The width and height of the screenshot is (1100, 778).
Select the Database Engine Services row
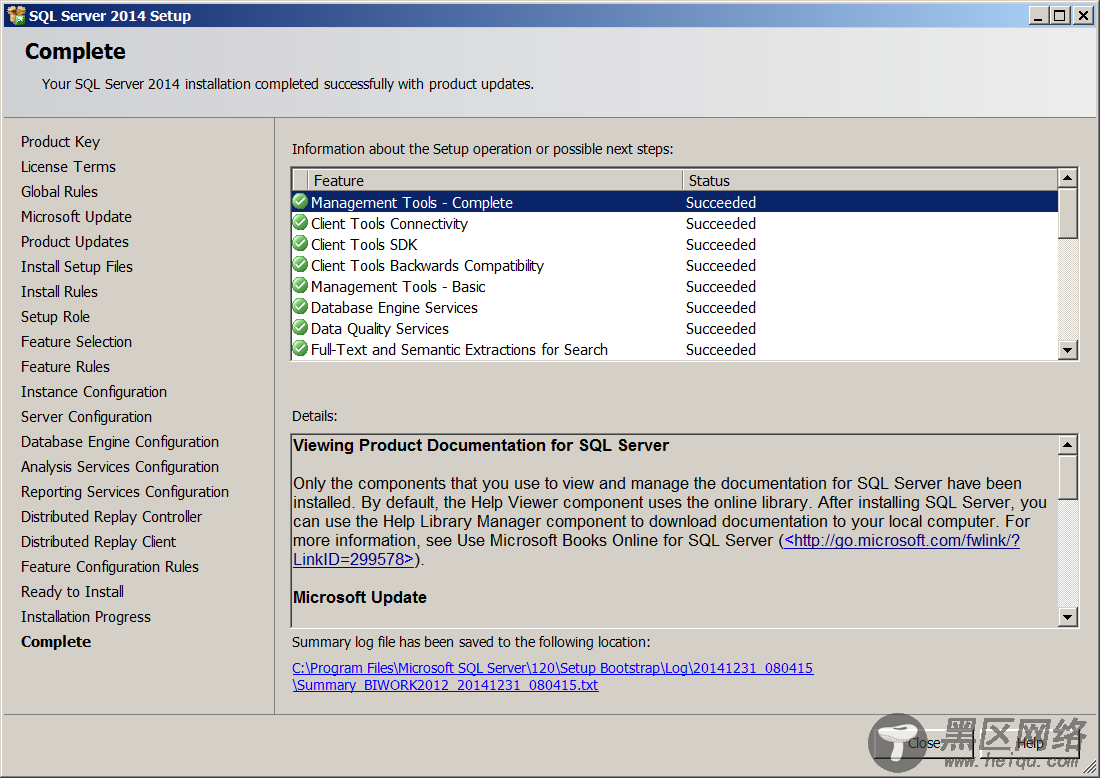675,307
